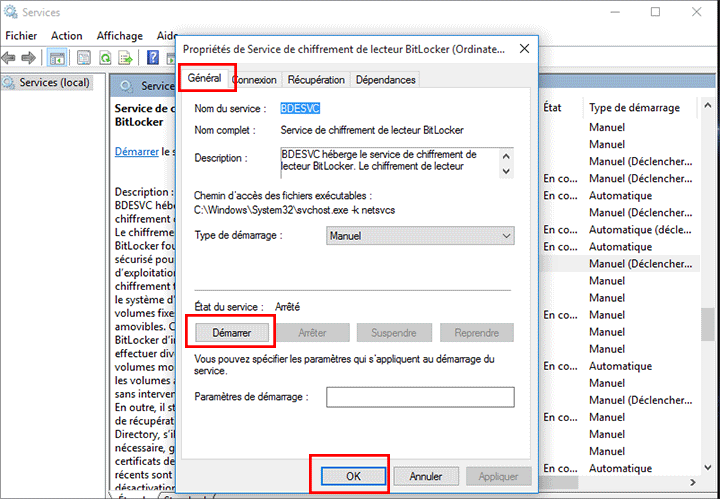This screenshot has width=720, height=499.
Task: Open the Fichier menu
Action: point(21,36)
